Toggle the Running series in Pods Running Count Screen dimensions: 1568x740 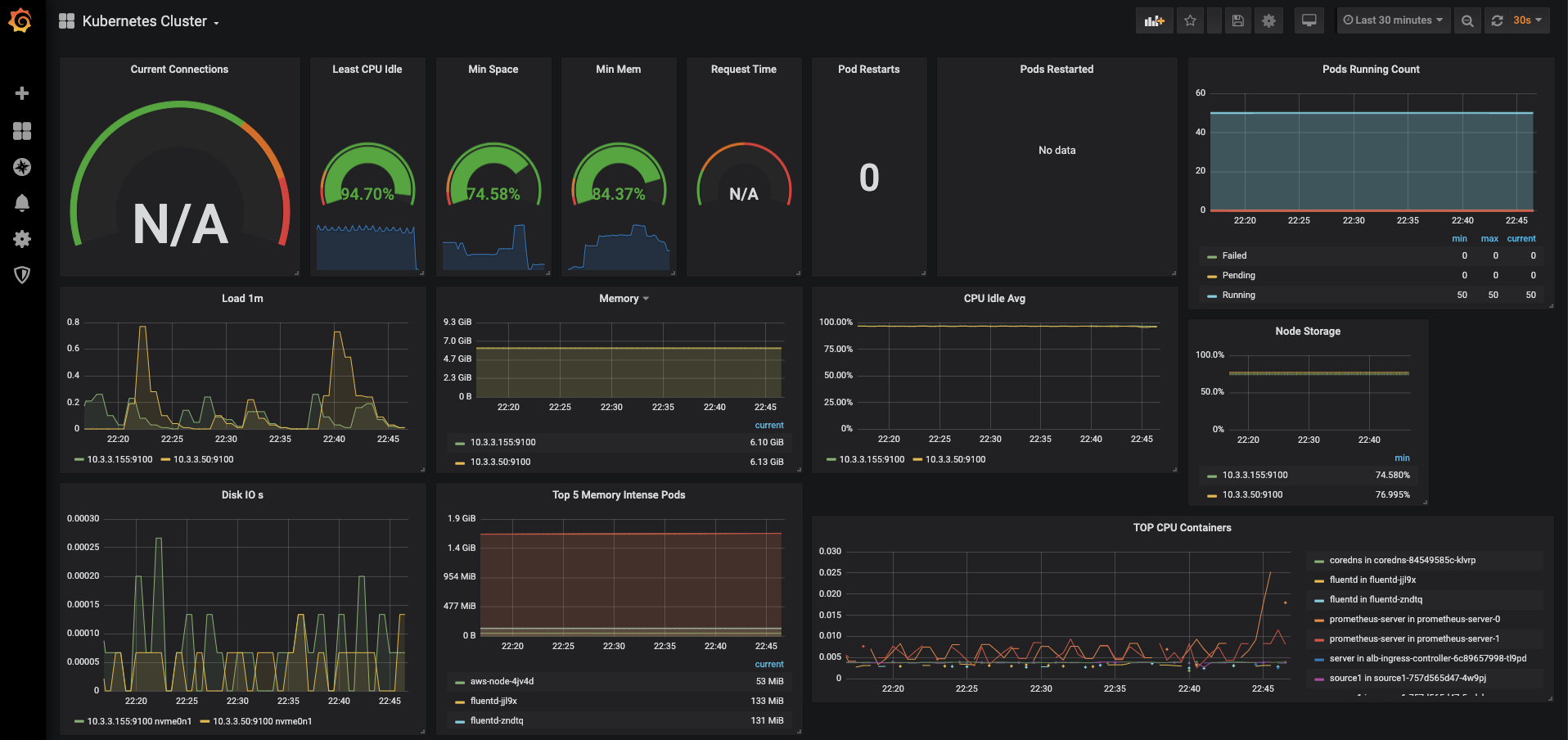(1238, 296)
